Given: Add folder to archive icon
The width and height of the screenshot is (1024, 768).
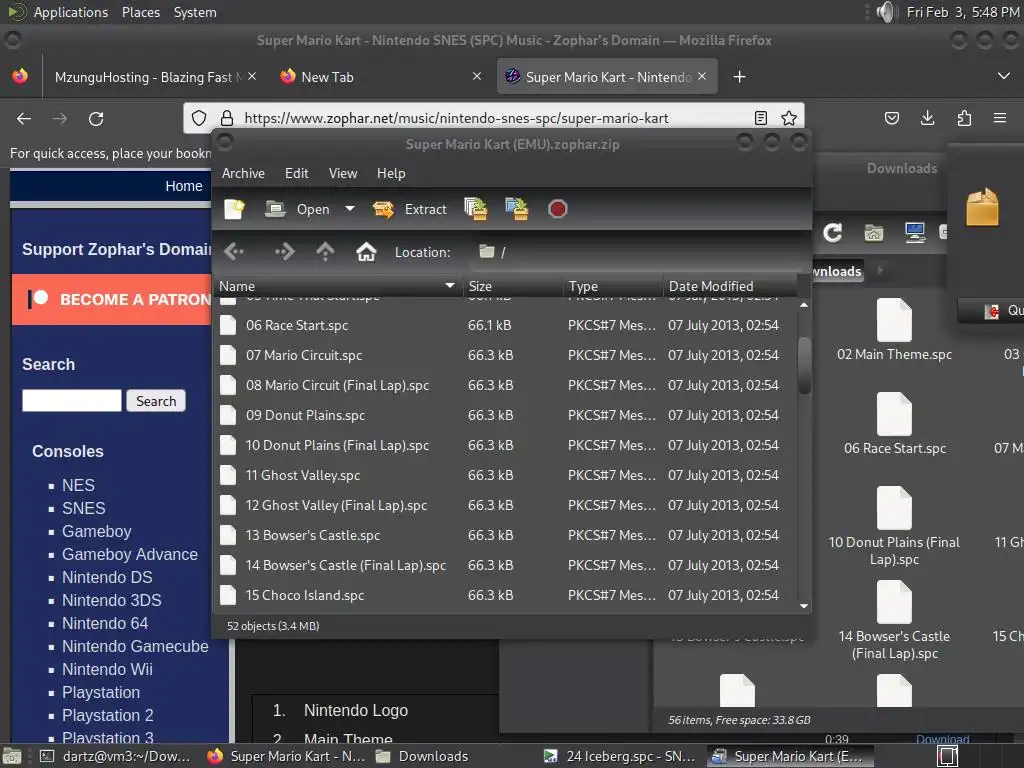Looking at the screenshot, I should (x=517, y=209).
